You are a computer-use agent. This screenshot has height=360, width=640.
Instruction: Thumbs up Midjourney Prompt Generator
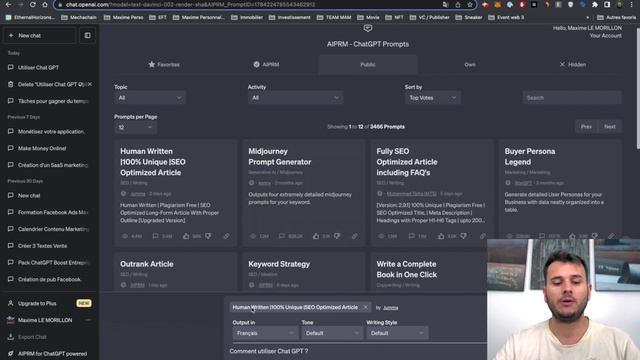coord(316,236)
